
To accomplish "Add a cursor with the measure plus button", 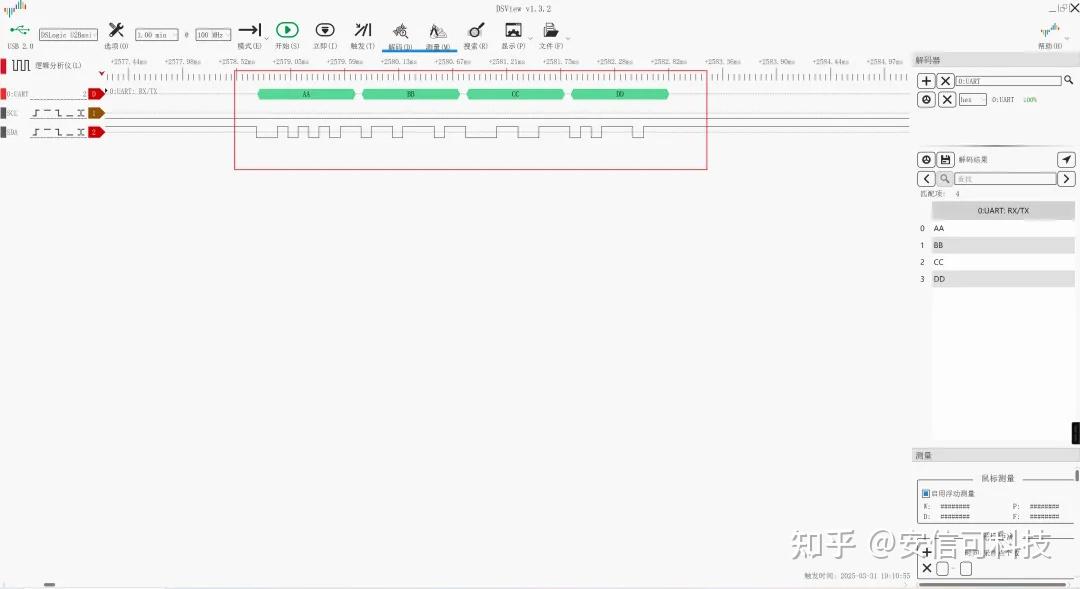I will point(927,552).
